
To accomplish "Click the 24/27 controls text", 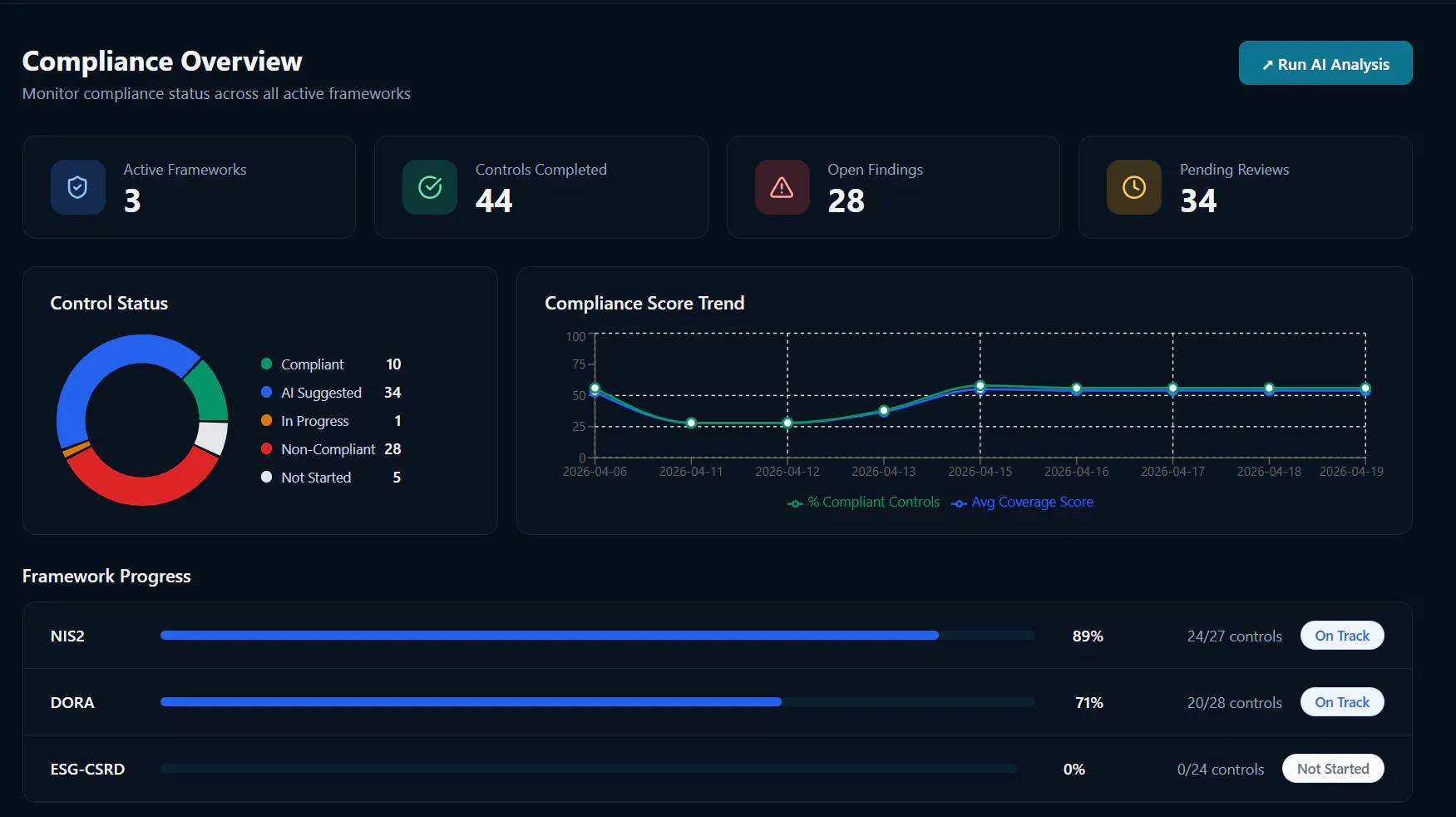I will (1235, 636).
